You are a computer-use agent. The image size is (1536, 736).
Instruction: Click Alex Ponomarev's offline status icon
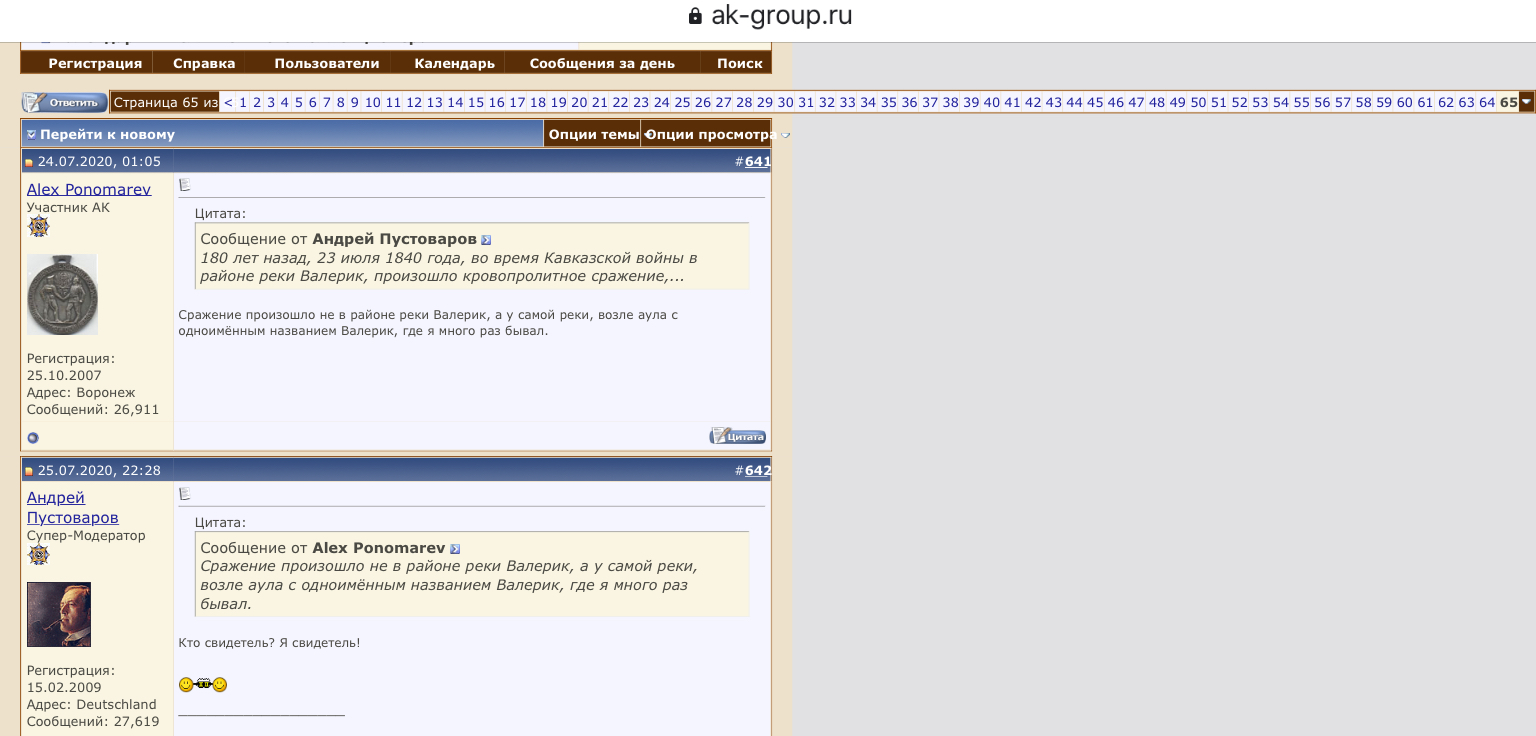click(33, 438)
